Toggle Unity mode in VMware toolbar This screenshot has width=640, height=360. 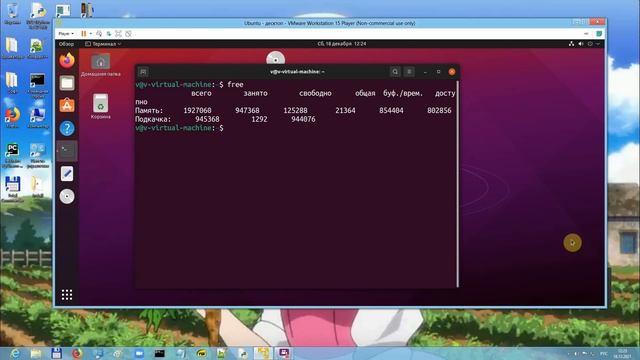129,33
